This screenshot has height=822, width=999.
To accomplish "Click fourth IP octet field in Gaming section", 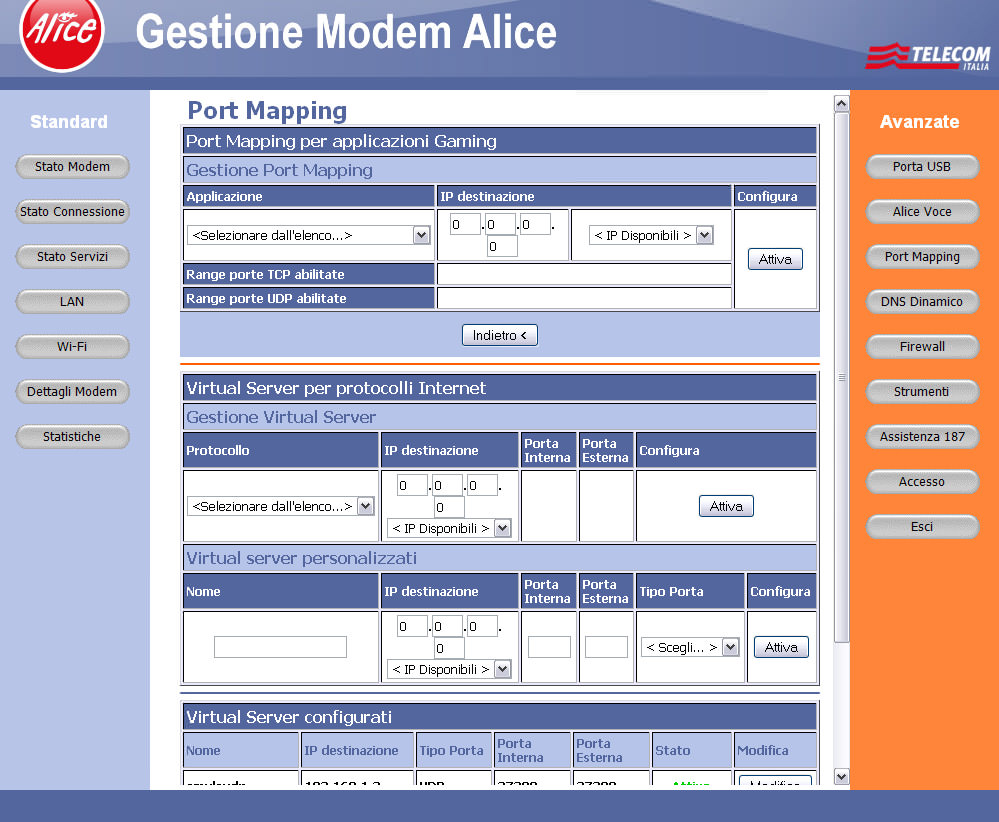I will tap(502, 246).
